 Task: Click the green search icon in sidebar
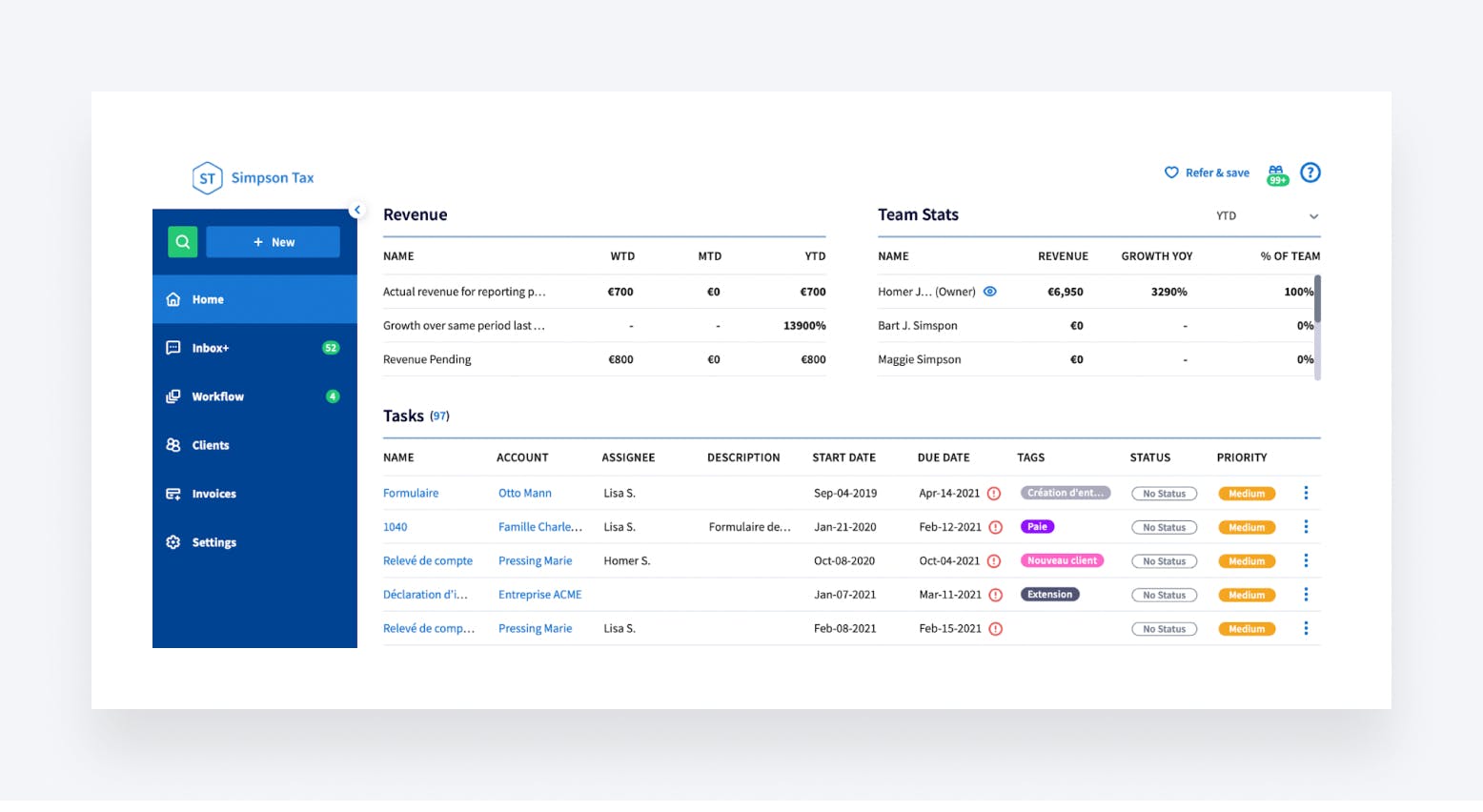tap(182, 242)
